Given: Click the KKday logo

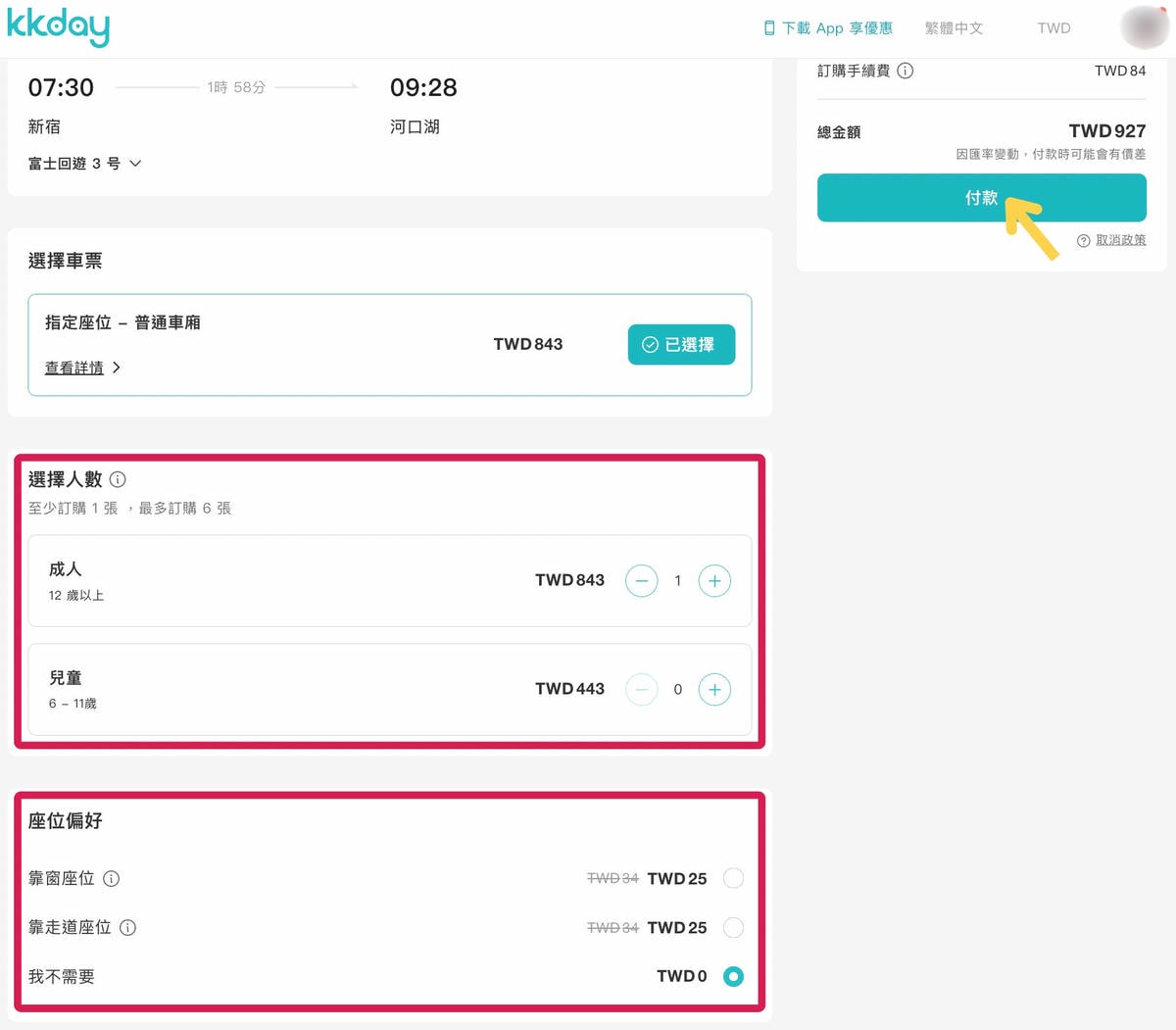Looking at the screenshot, I should click(58, 26).
